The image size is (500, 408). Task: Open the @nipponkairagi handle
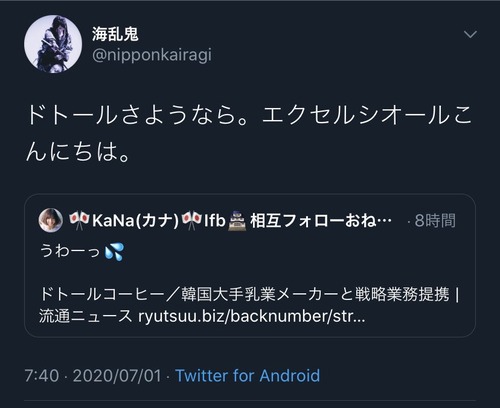(x=152, y=55)
